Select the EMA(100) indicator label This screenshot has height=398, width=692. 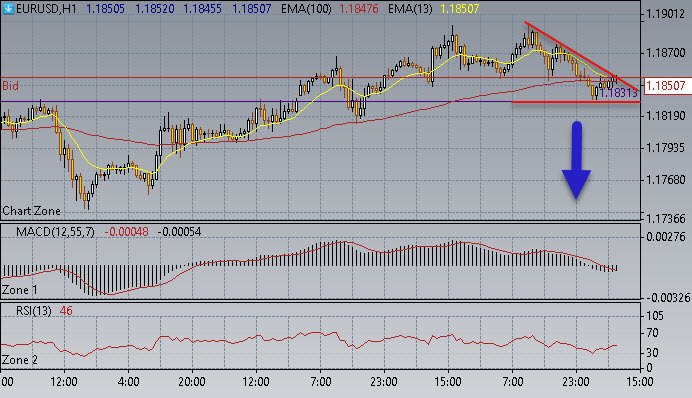[x=306, y=8]
